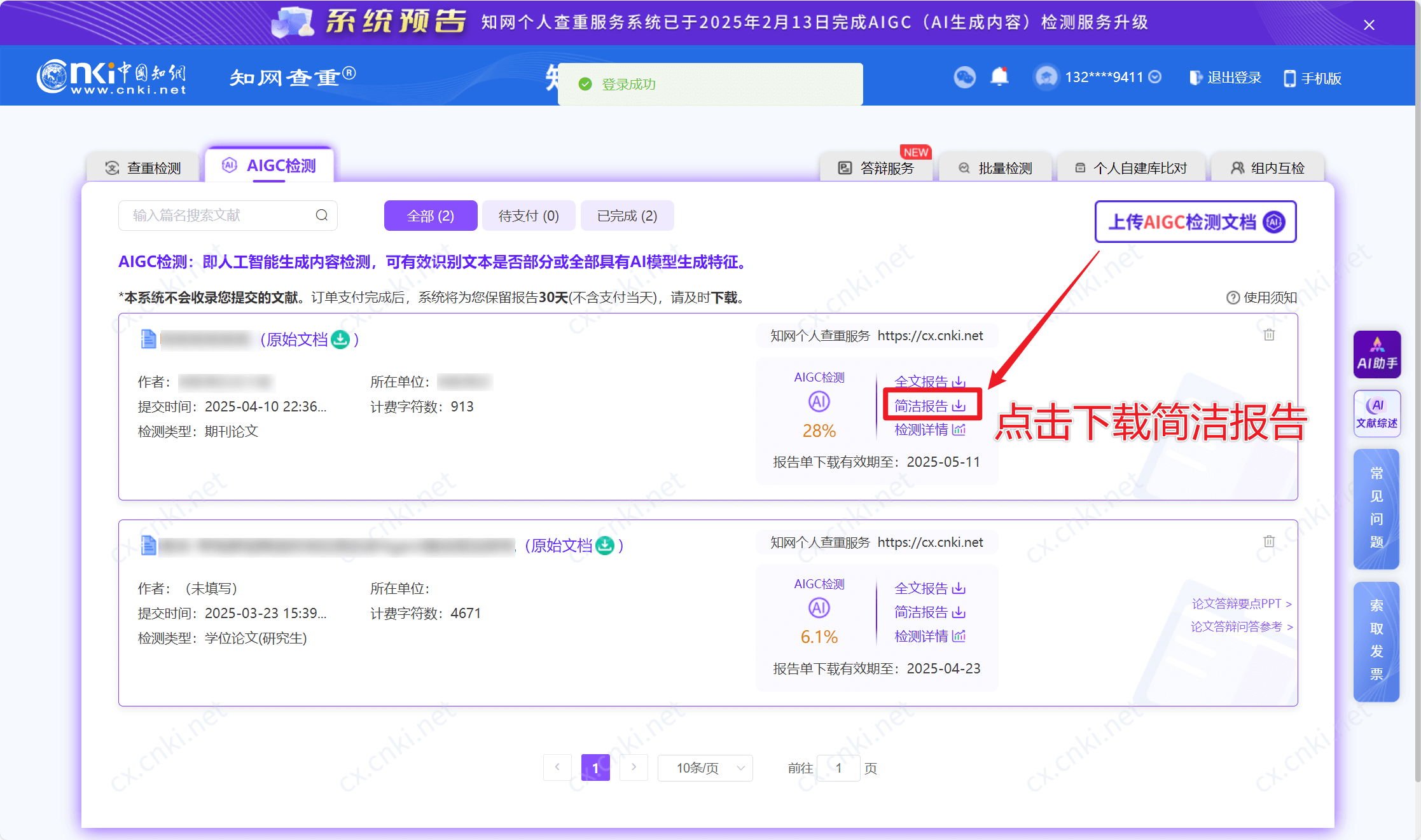
Task: Download 全文报告 for the 28% record
Action: 930,382
